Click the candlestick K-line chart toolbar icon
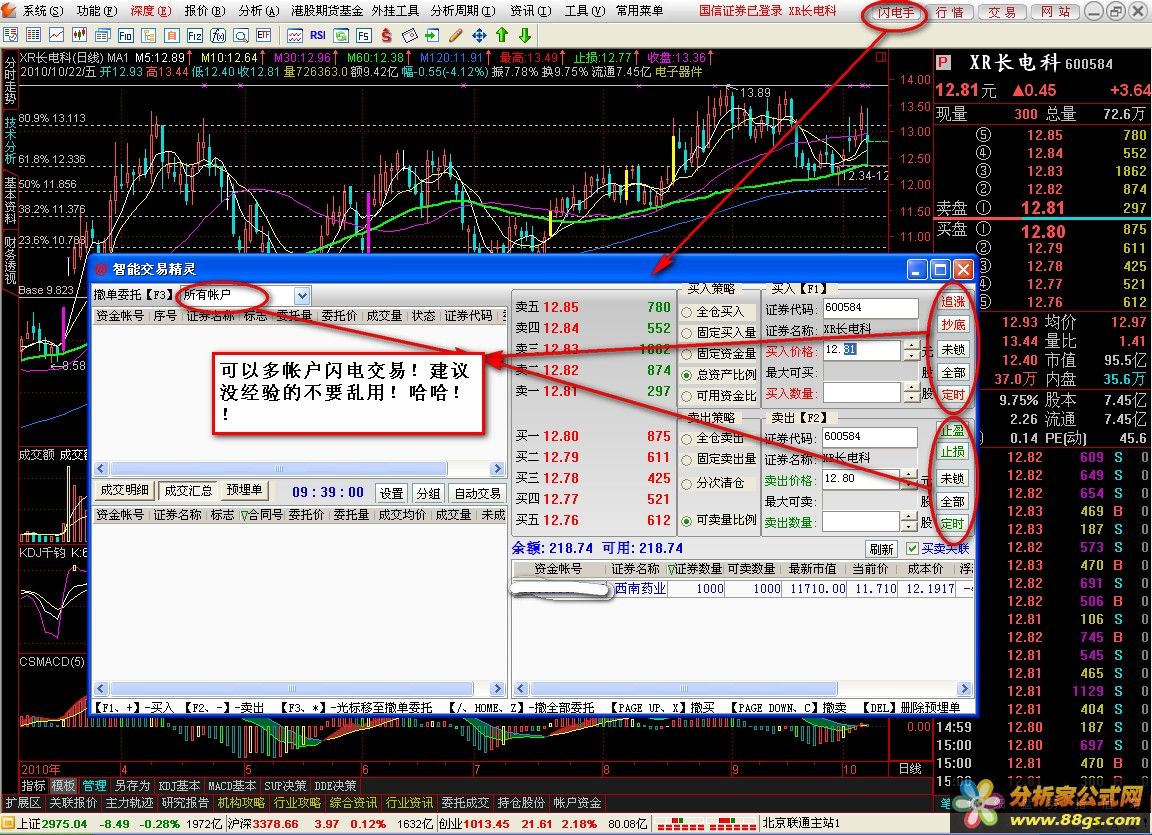The width and height of the screenshot is (1152, 835). point(79,35)
